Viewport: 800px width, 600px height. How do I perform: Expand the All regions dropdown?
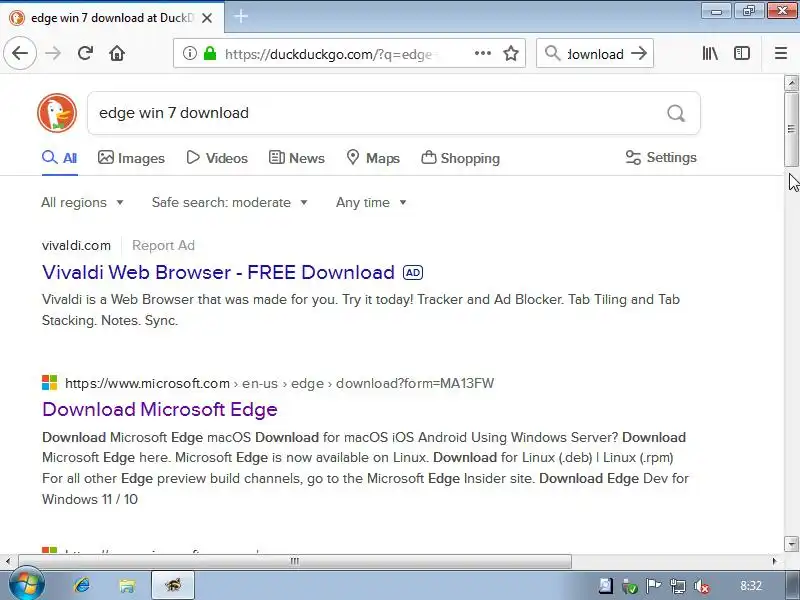82,203
